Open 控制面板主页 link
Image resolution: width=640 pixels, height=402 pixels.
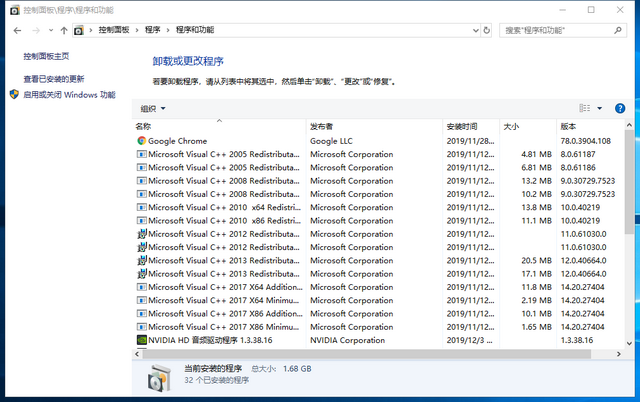pos(46,56)
